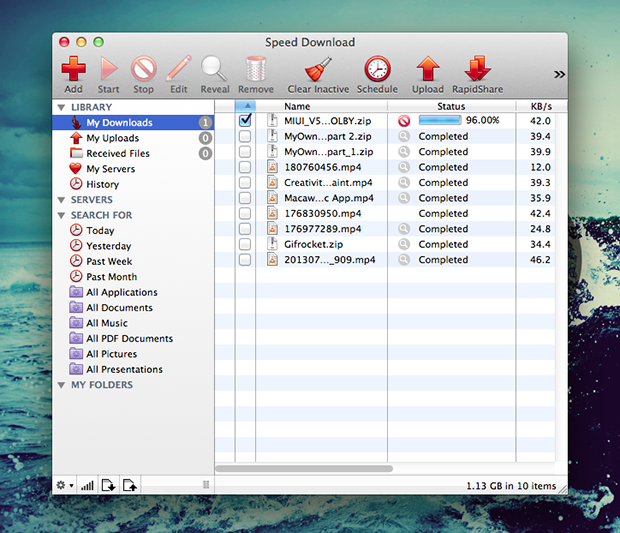Stop the MIUI_V5 download via red icon

point(404,121)
